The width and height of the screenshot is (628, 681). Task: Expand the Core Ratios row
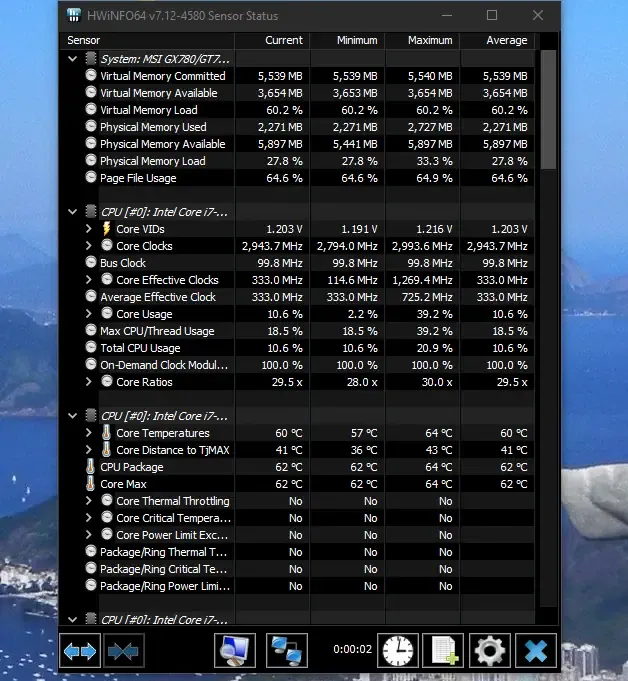tap(89, 382)
